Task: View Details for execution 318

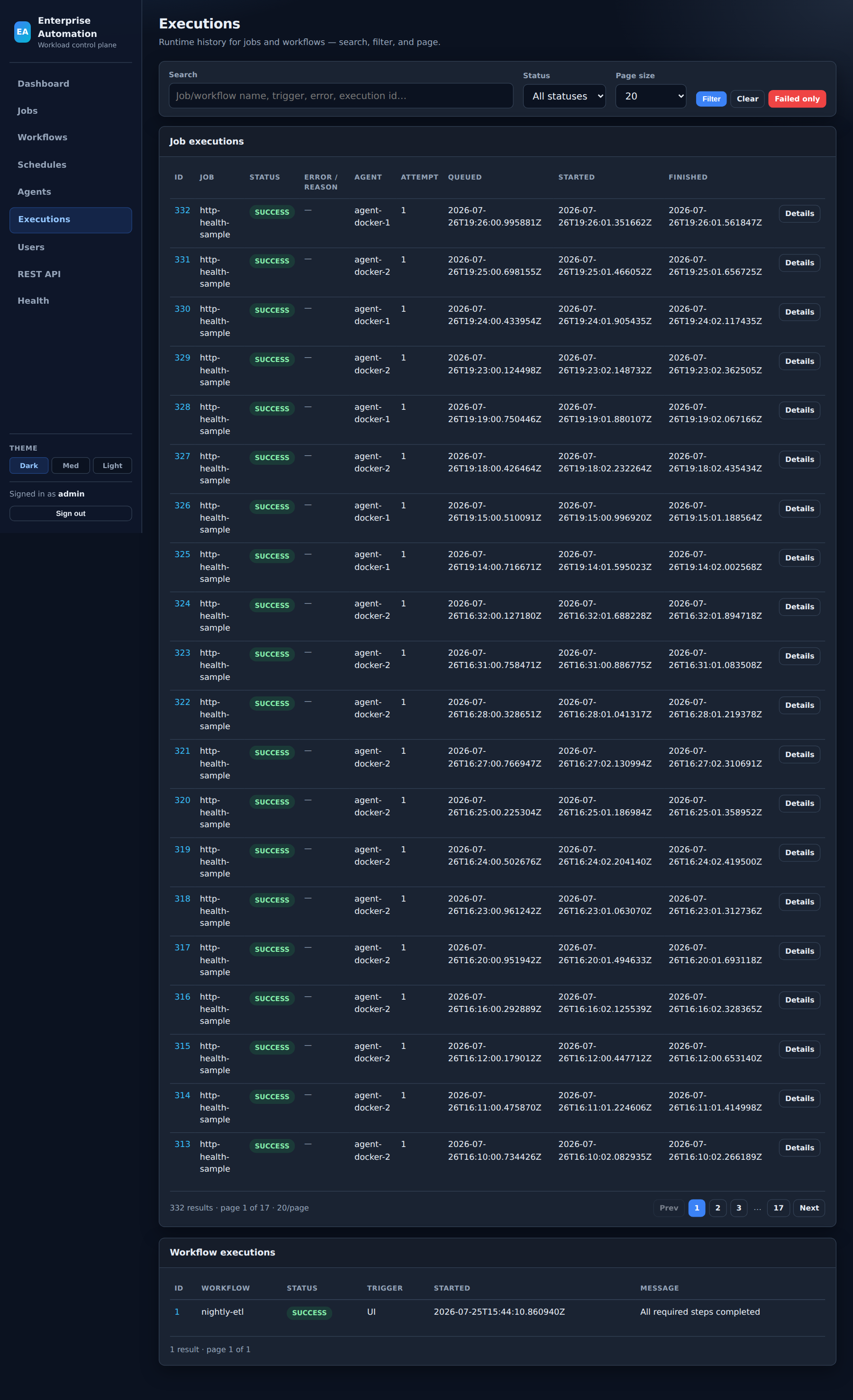Action: (799, 902)
